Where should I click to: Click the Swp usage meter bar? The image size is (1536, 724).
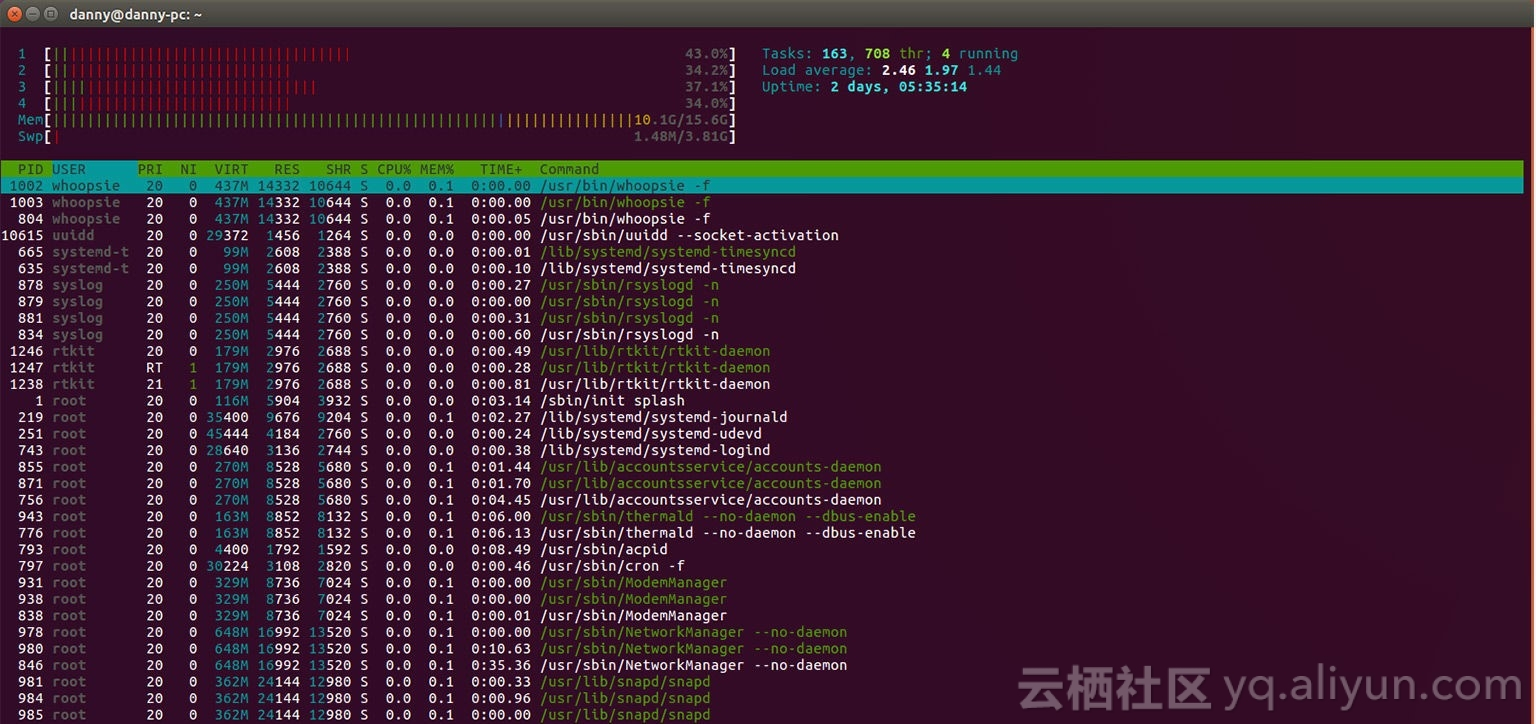(390, 136)
